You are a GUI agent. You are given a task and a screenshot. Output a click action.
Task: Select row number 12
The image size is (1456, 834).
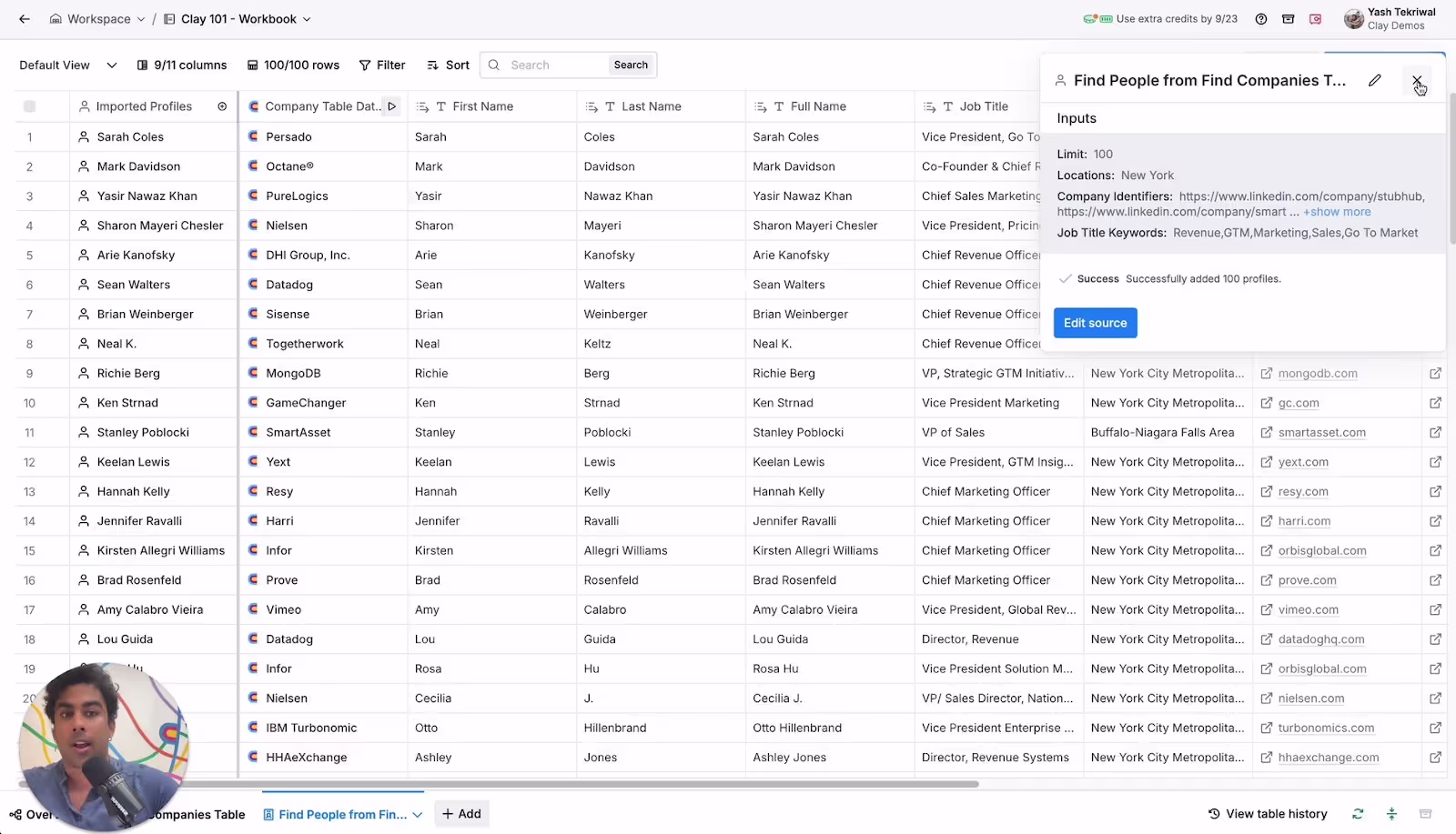(x=29, y=462)
